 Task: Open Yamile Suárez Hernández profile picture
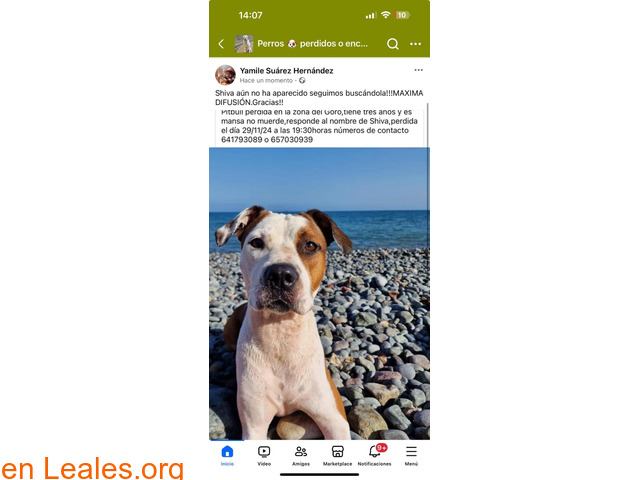[x=225, y=75]
